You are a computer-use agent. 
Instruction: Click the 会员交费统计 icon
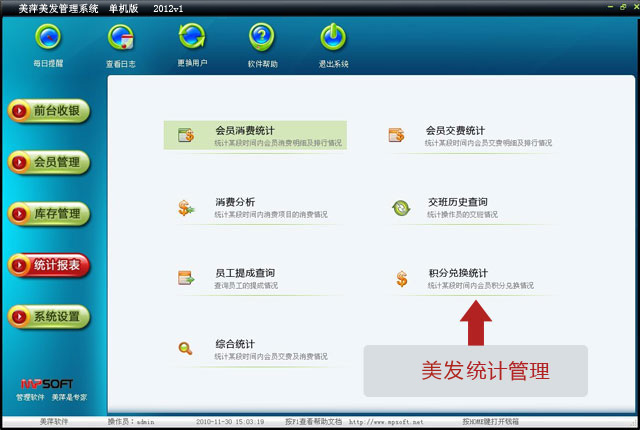pyautogui.click(x=398, y=136)
